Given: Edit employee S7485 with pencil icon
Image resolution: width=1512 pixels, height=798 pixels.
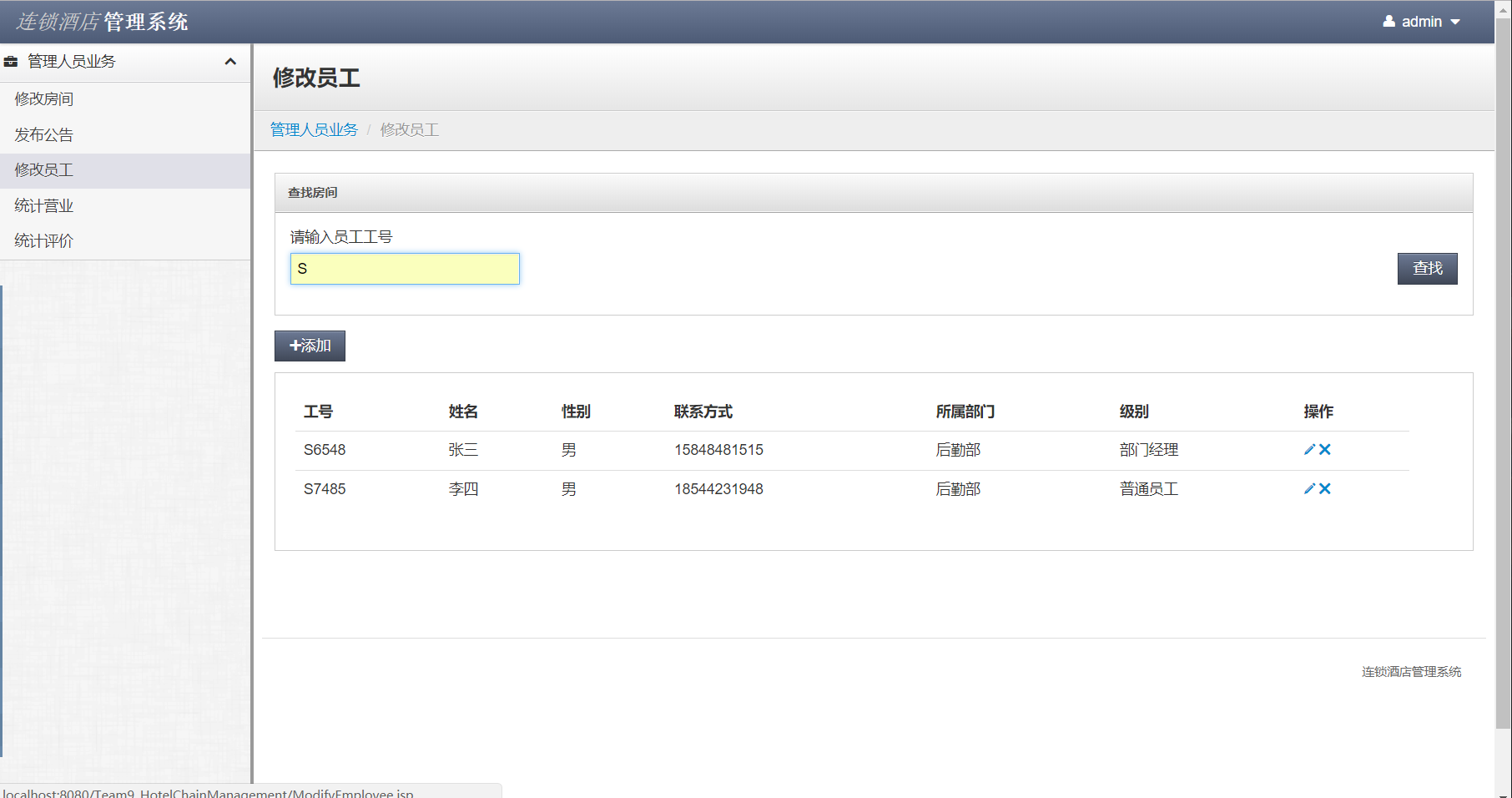Looking at the screenshot, I should [1309, 489].
